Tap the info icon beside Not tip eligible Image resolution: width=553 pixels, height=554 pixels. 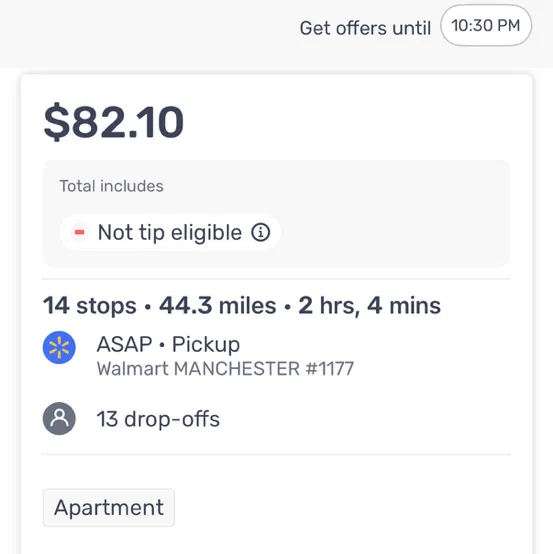261,232
